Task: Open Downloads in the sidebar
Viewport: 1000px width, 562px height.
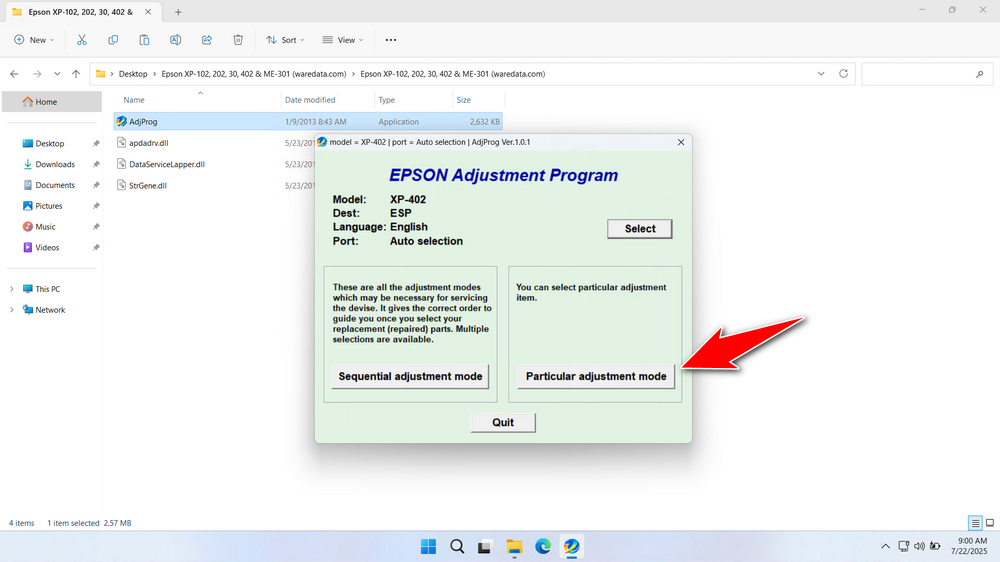Action: pyautogui.click(x=55, y=165)
